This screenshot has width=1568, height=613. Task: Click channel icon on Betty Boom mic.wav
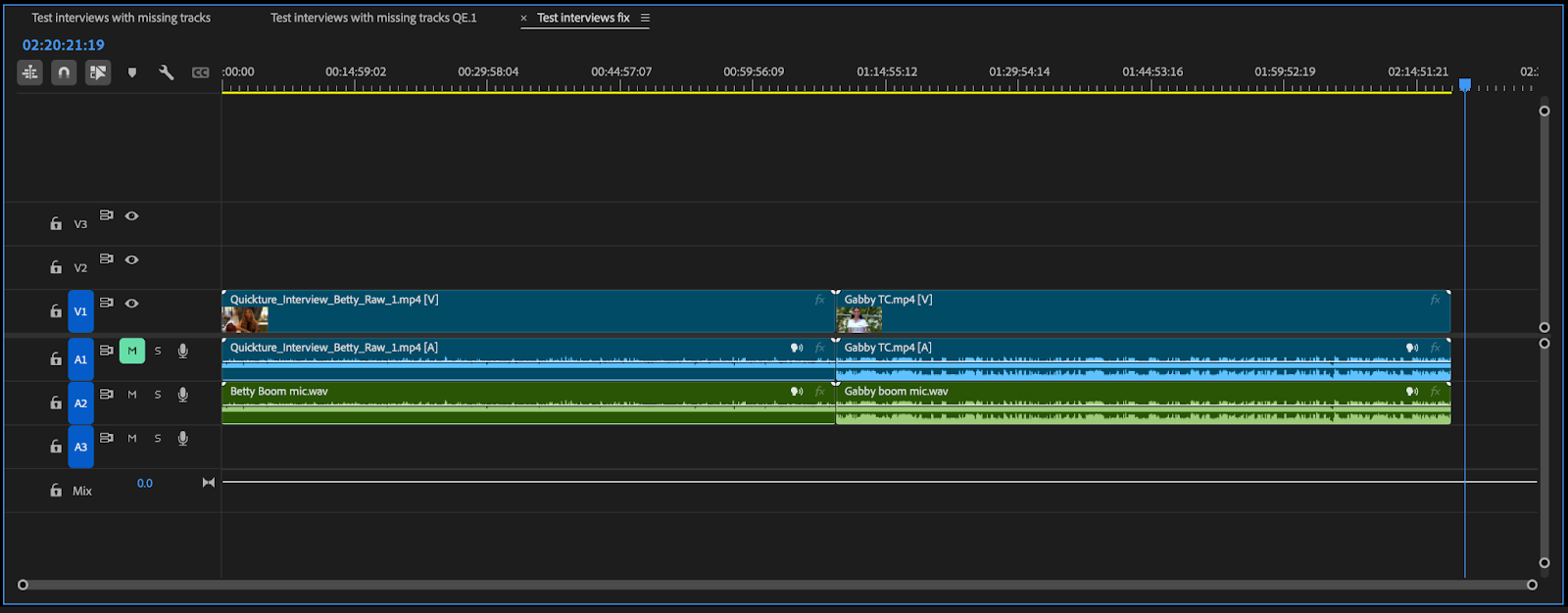797,392
